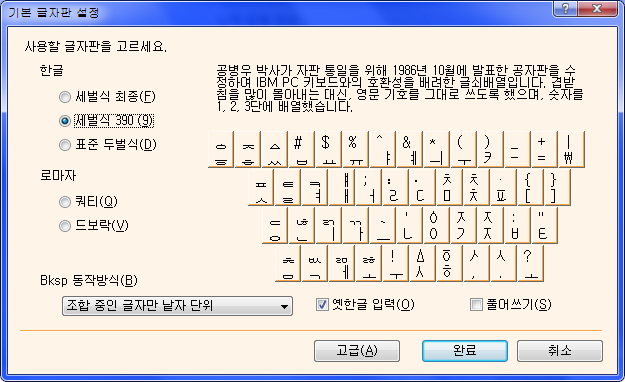Click the $ key in keyboard preview
Image resolution: width=625 pixels, height=382 pixels.
pos(328,150)
